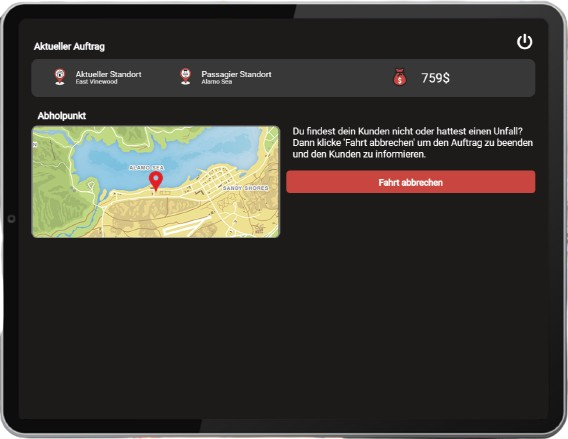Viewport: 568px width, 439px height.
Task: Click the Sandy Shores label on map
Action: (x=245, y=188)
